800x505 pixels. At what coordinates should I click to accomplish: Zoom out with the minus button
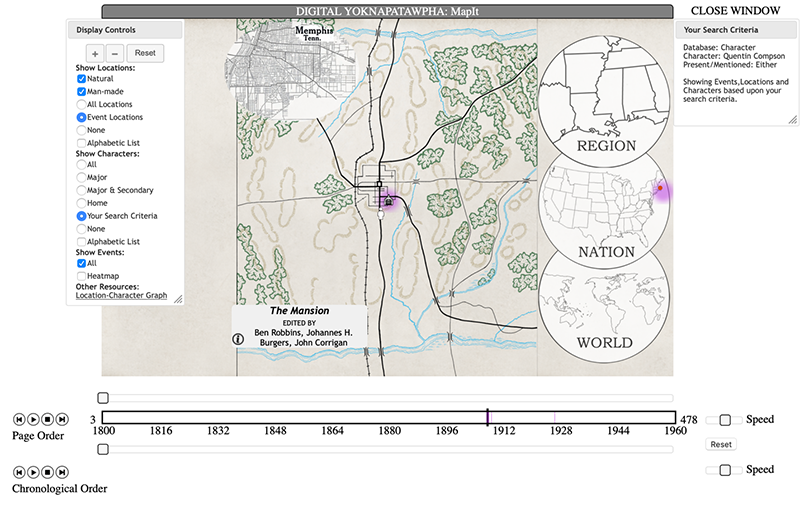click(115, 53)
